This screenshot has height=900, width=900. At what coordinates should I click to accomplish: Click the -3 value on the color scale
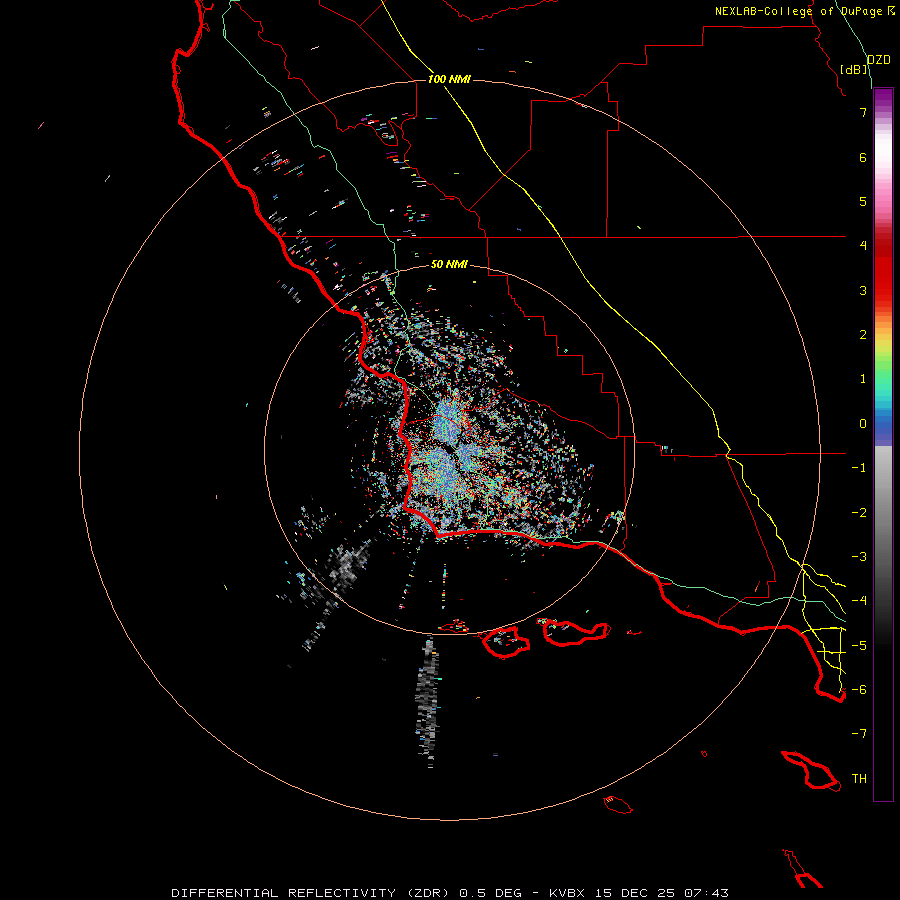pyautogui.click(x=859, y=557)
